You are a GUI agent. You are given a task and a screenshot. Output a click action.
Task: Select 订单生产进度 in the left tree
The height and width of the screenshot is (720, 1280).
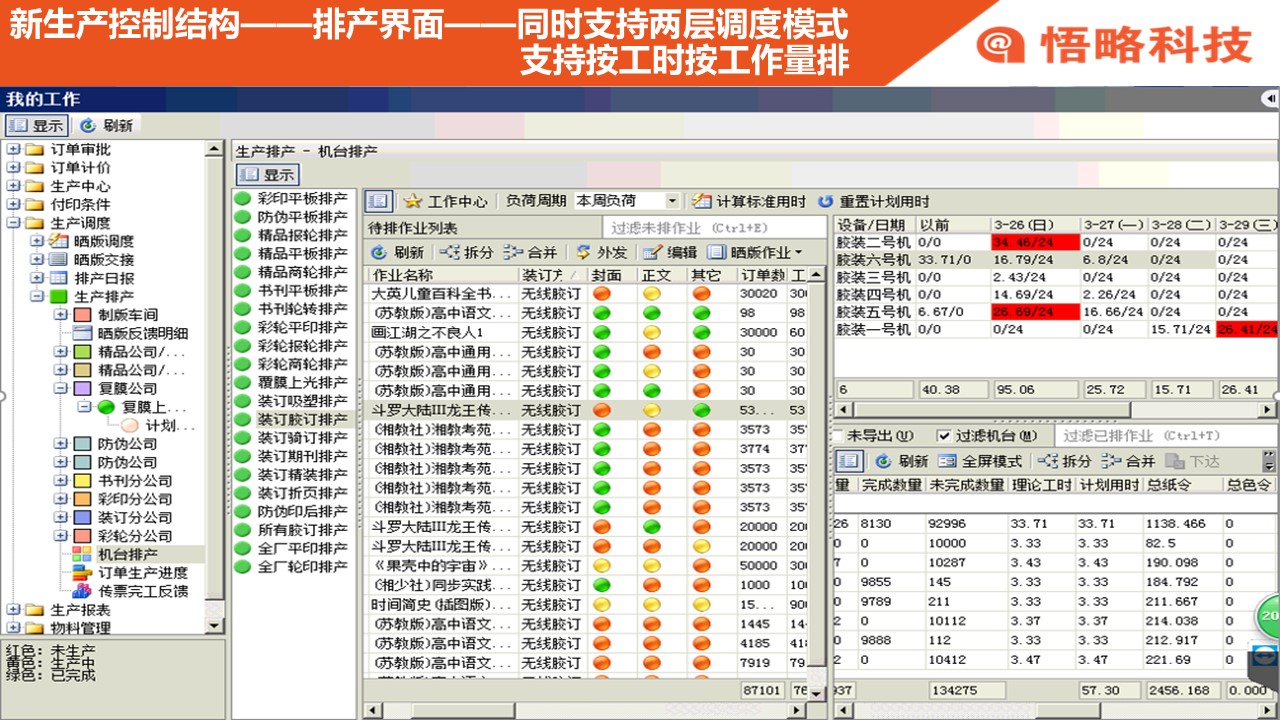[x=142, y=573]
